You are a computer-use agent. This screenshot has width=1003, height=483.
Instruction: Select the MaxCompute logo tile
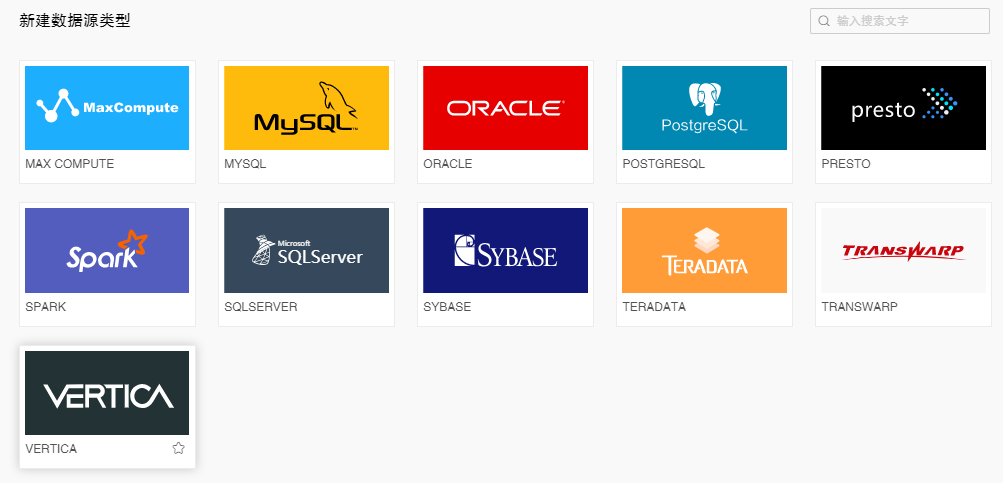(107, 107)
